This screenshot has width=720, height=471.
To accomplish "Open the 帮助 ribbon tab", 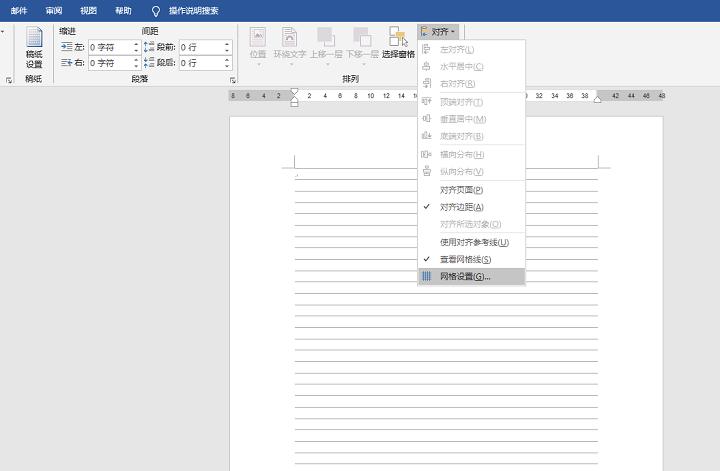I will (123, 11).
